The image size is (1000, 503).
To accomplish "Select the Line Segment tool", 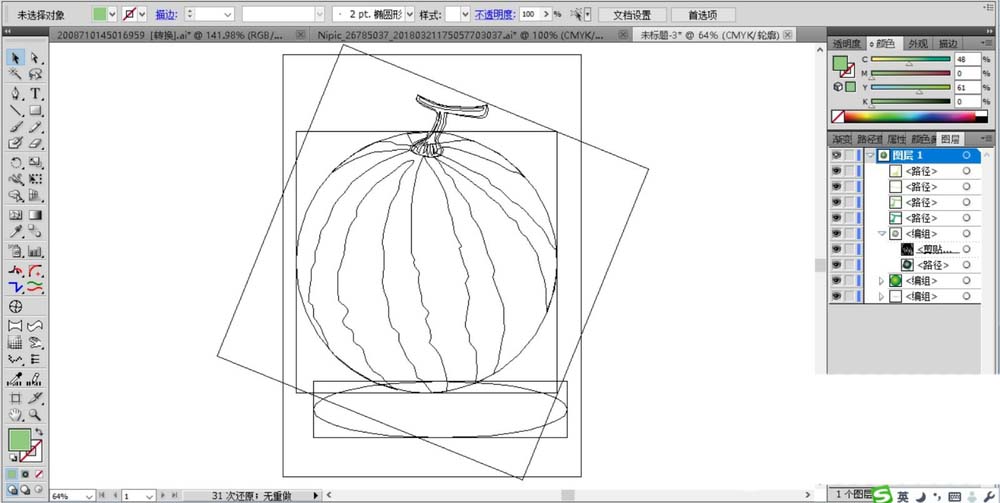I will coord(16,110).
